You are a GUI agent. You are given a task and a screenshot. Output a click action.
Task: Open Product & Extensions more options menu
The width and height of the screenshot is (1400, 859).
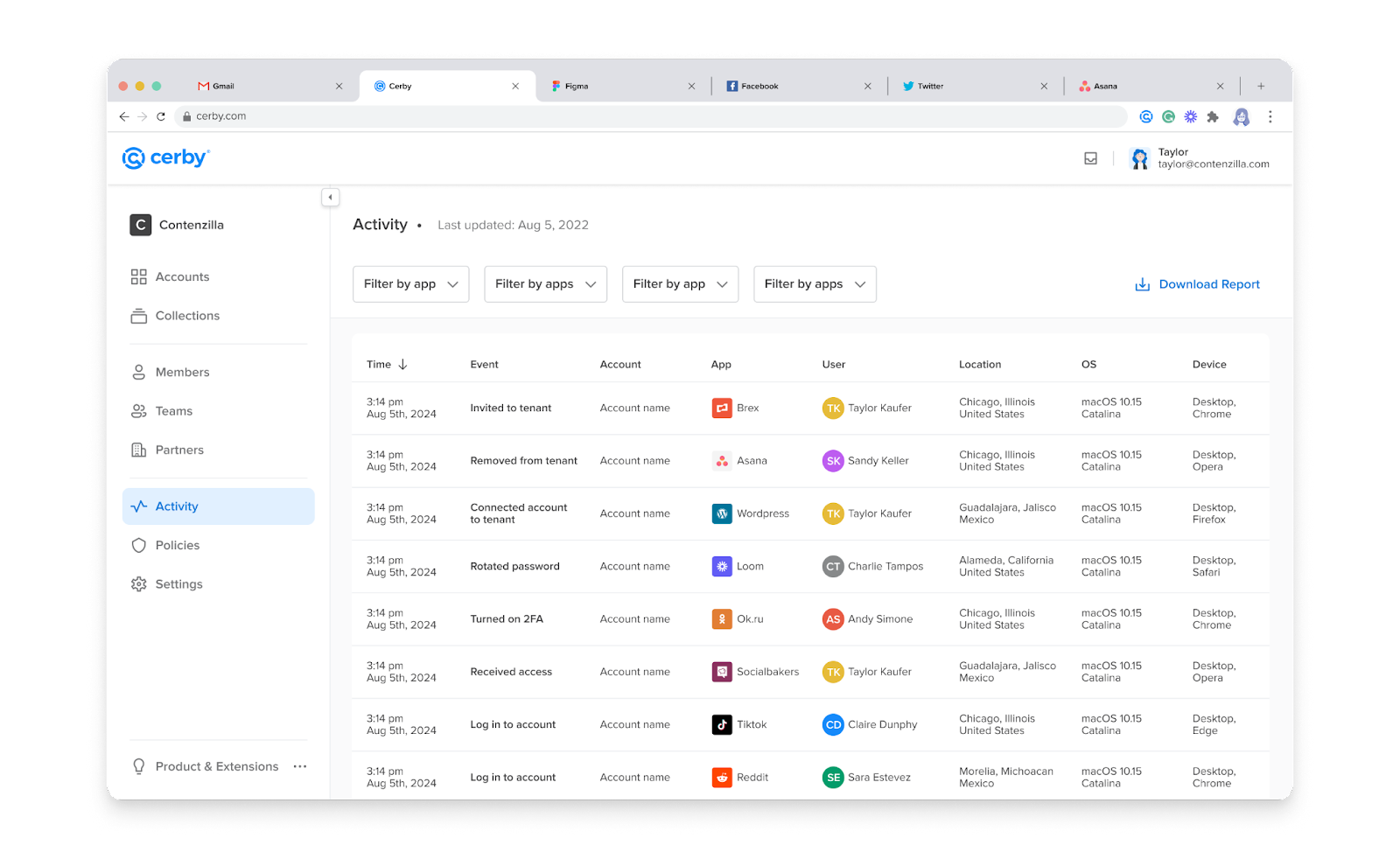coord(300,766)
